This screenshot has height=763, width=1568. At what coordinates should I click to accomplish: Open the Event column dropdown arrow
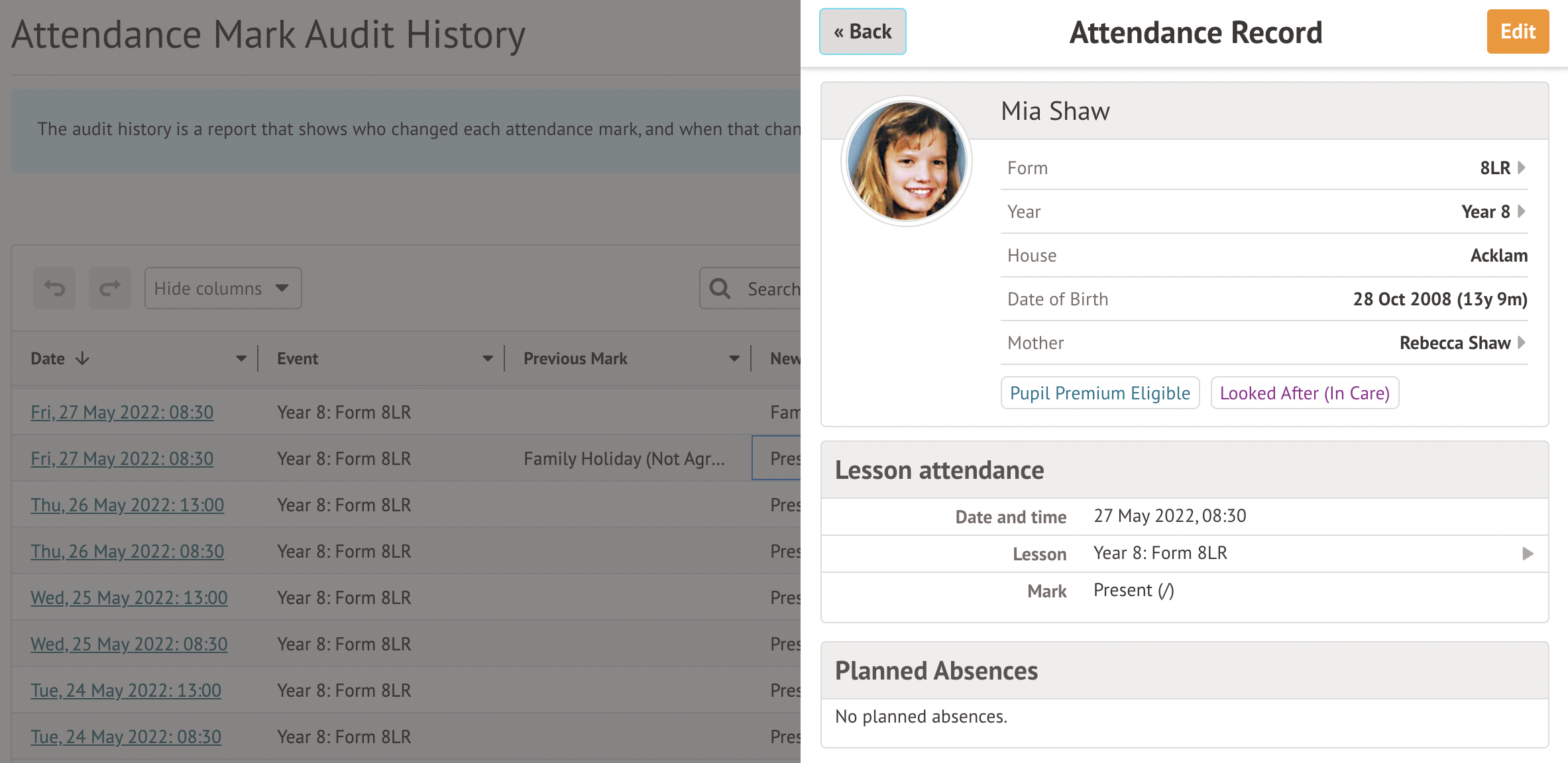(x=488, y=358)
